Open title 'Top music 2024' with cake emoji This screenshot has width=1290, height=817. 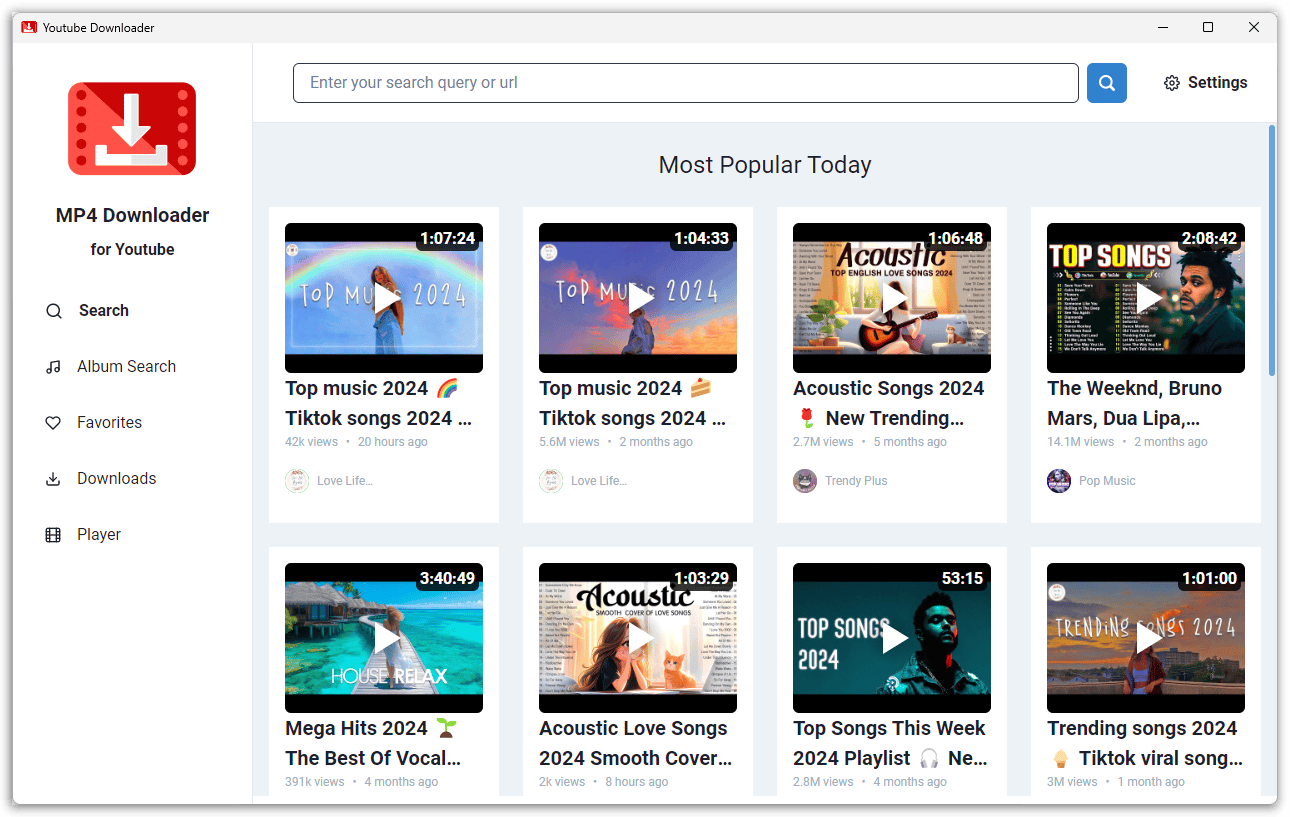633,403
